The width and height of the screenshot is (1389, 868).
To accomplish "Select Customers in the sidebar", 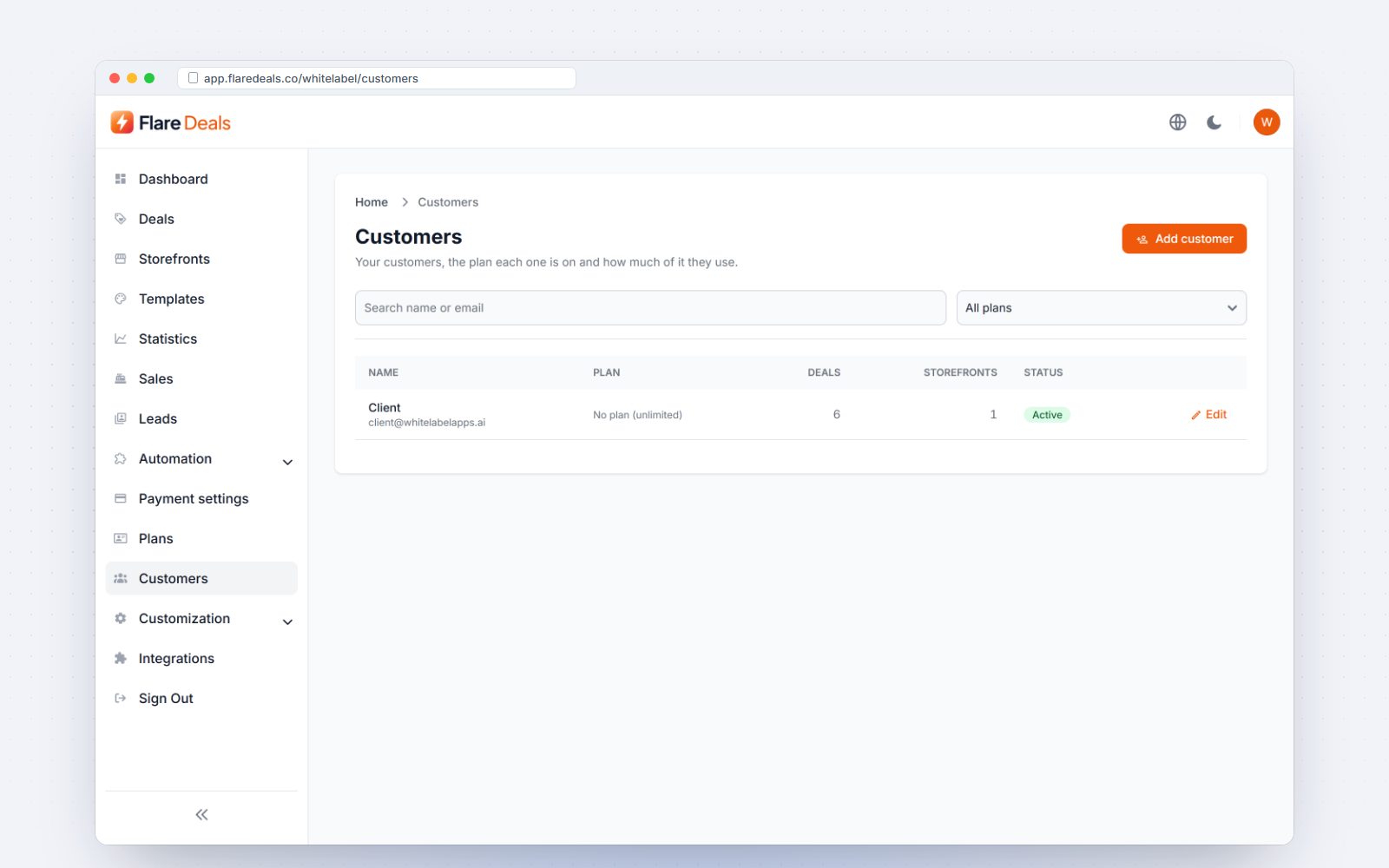I will [x=201, y=578].
